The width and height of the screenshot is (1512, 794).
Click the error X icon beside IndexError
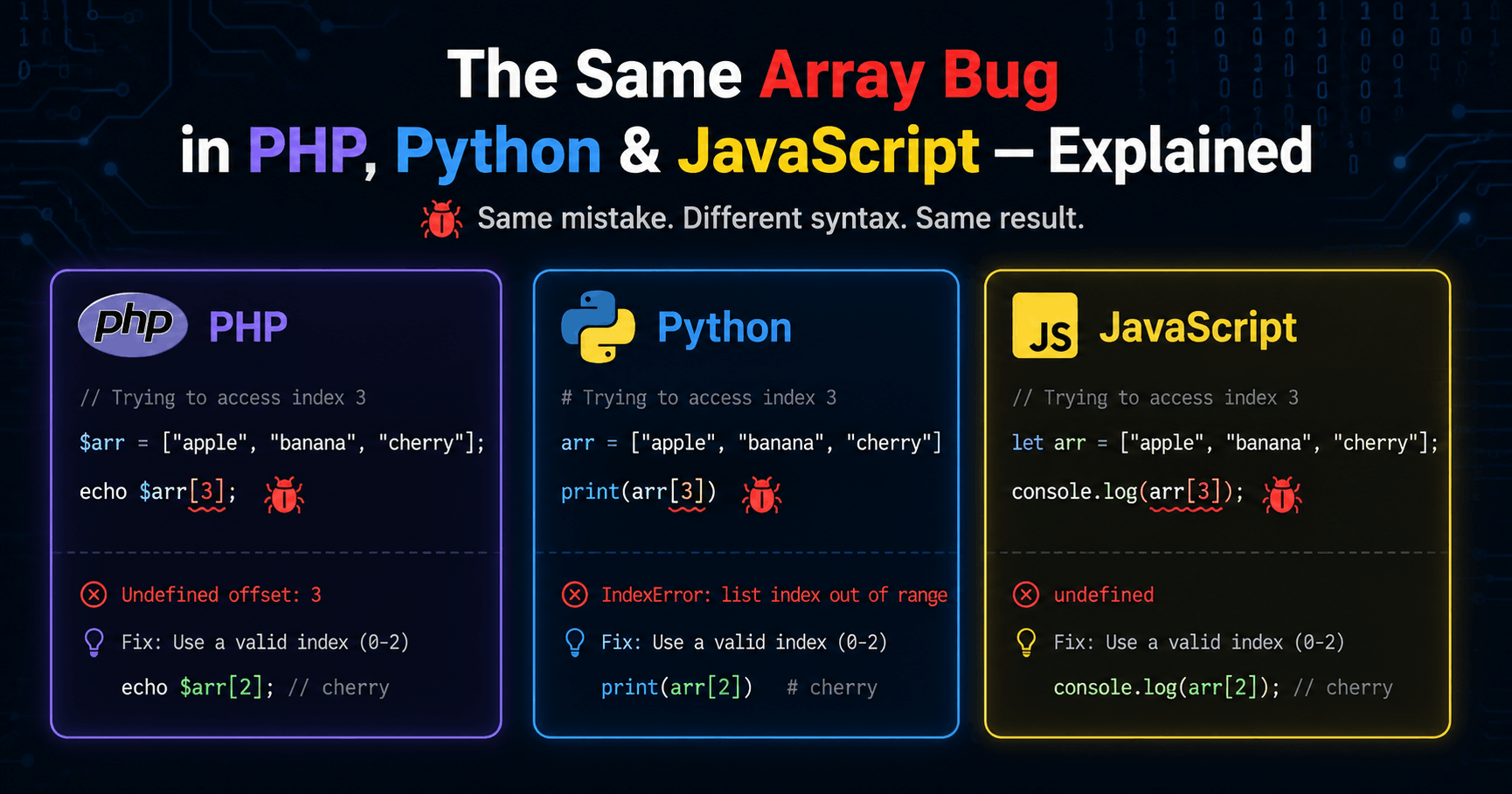[574, 595]
